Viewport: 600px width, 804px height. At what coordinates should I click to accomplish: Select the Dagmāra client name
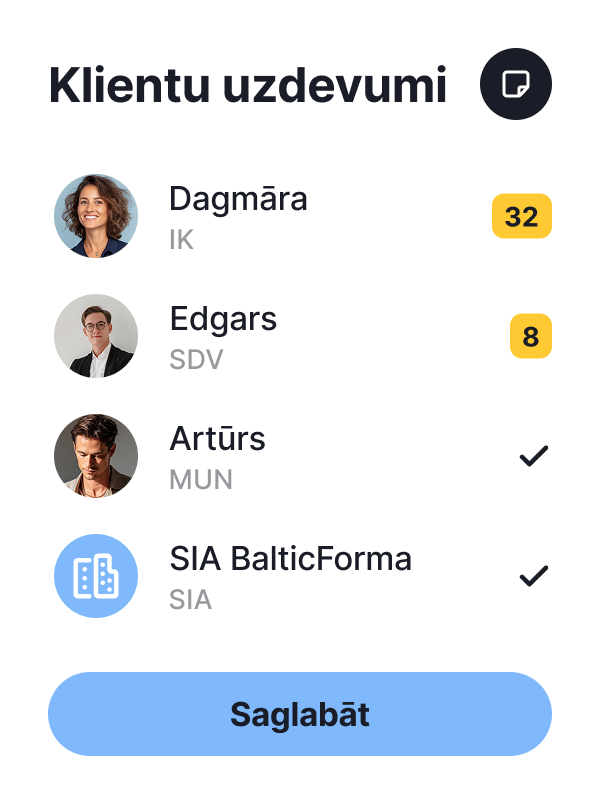[238, 199]
